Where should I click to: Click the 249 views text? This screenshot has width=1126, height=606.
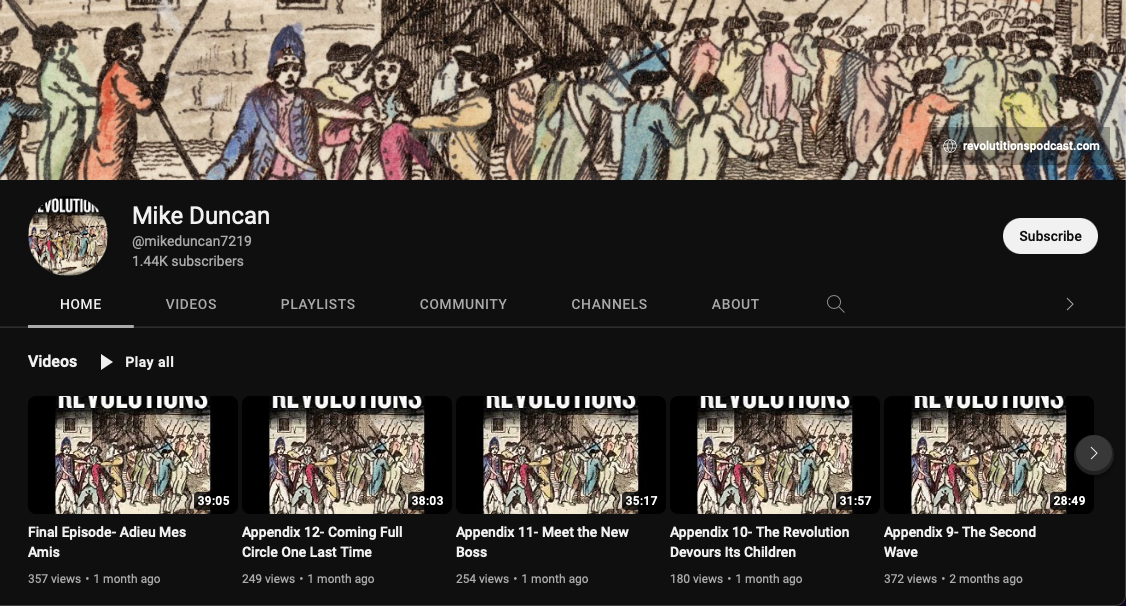[268, 579]
